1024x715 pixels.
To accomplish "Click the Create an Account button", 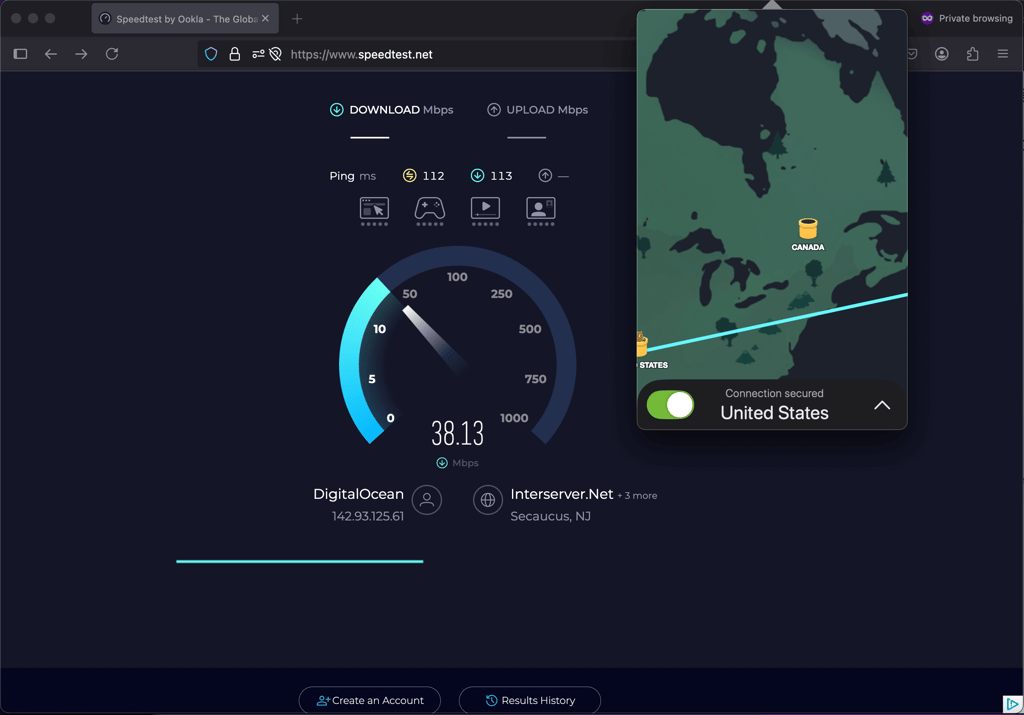I will (370, 700).
